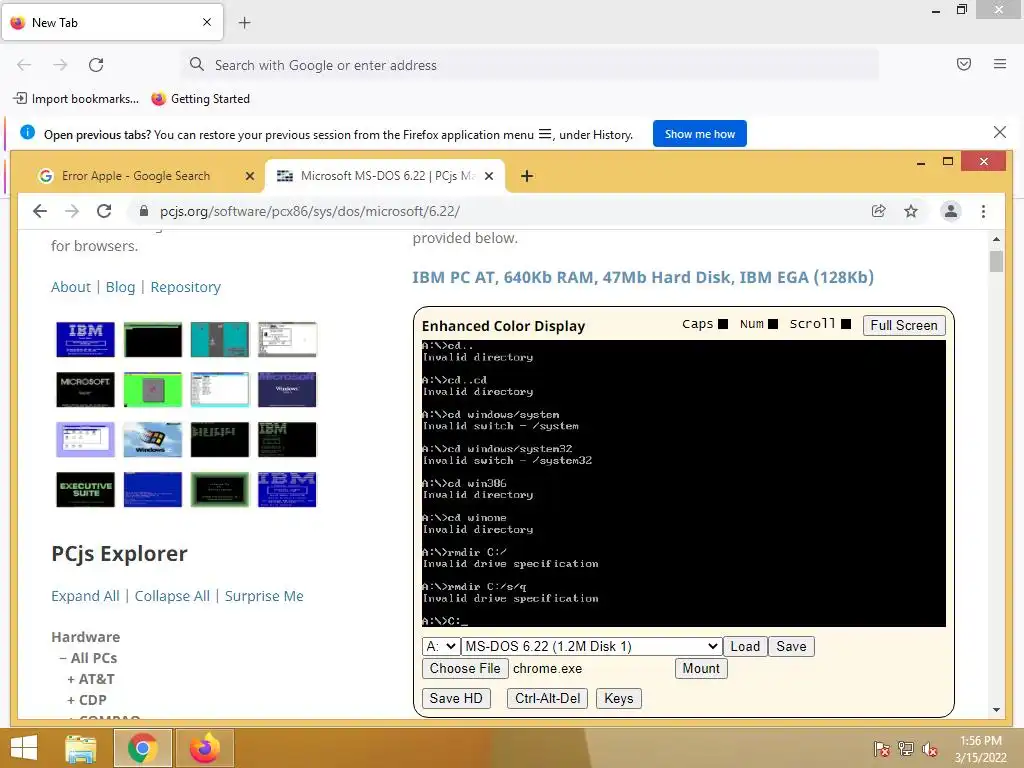Open Chrome three-dot menu
The width and height of the screenshot is (1024, 768).
tap(983, 211)
